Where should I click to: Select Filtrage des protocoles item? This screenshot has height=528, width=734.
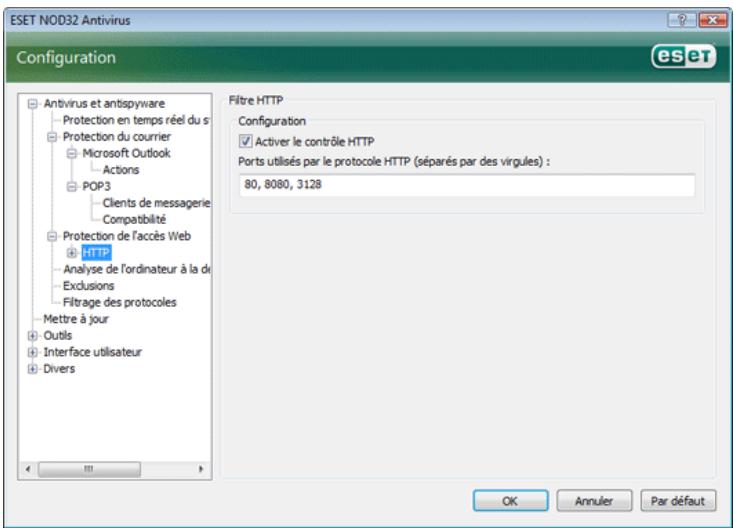(x=119, y=302)
